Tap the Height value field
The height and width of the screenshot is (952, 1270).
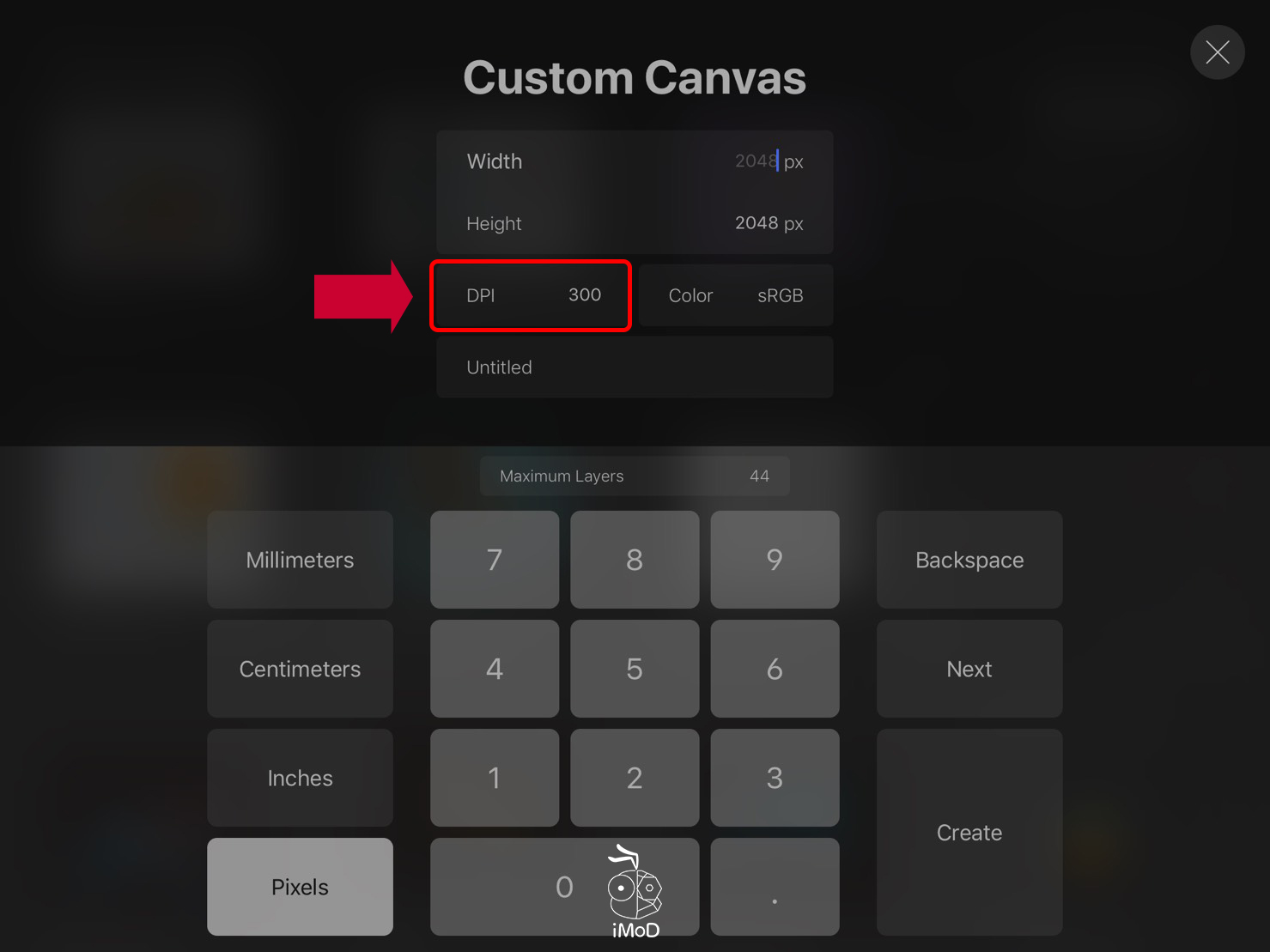[635, 223]
